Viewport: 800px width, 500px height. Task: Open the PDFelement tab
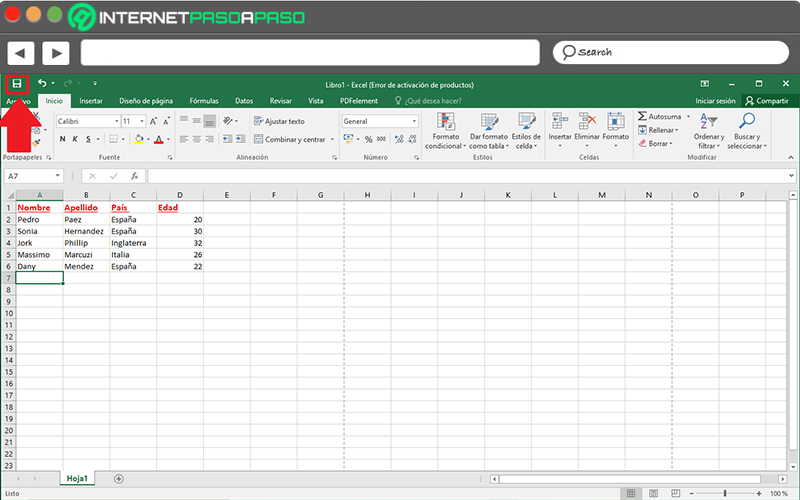click(x=359, y=101)
